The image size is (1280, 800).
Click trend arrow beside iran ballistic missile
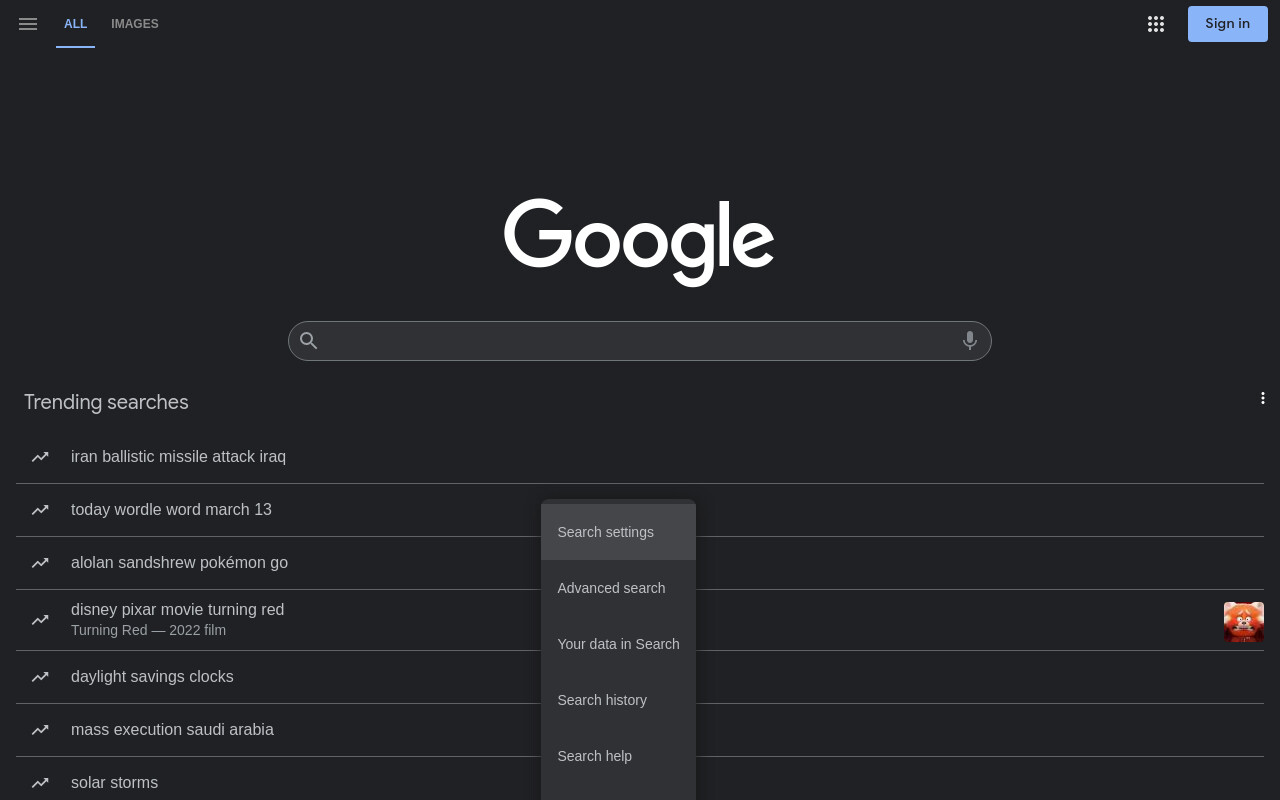(x=40, y=457)
